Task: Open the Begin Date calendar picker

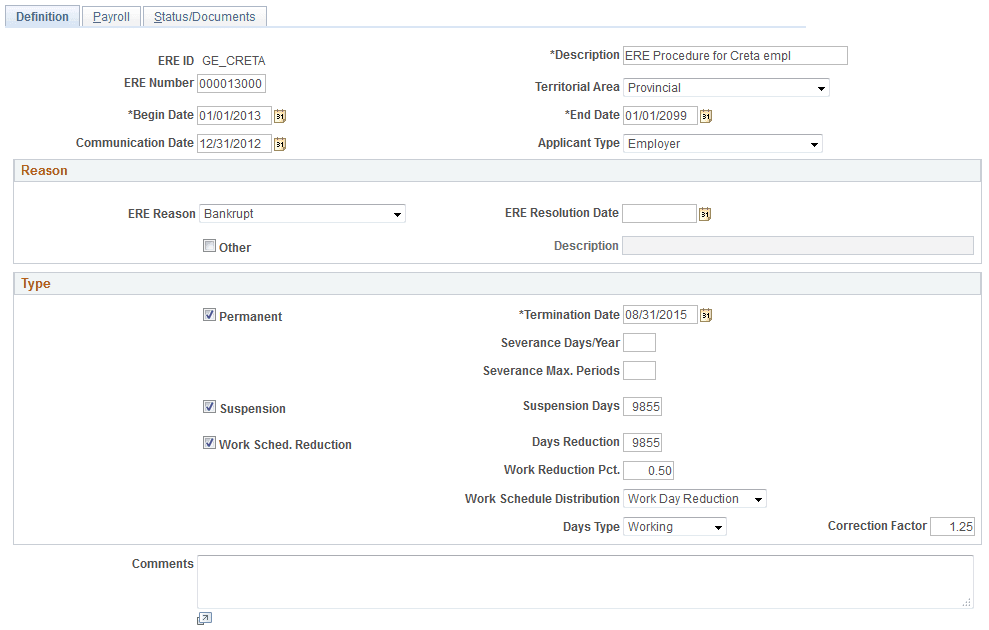Action: [279, 115]
